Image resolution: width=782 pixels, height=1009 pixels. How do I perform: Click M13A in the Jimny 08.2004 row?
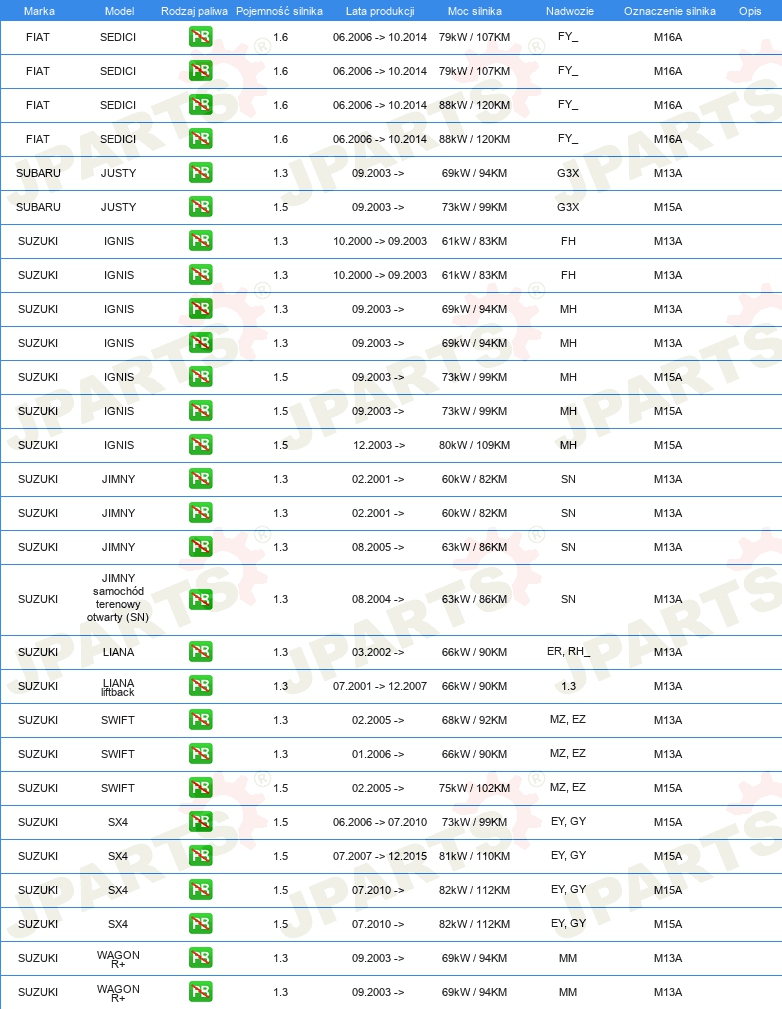[x=668, y=599]
